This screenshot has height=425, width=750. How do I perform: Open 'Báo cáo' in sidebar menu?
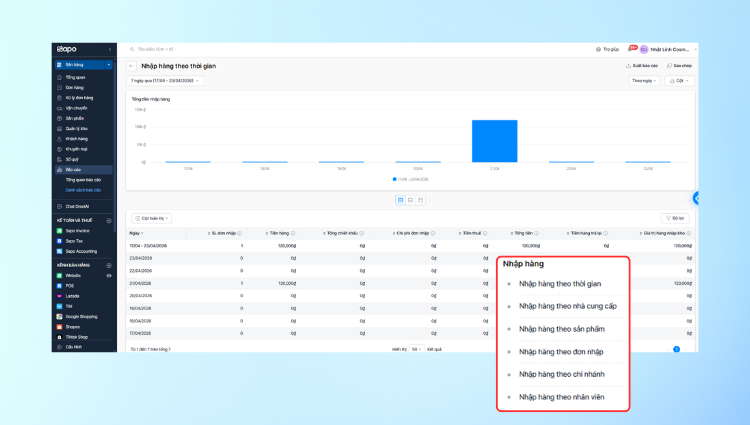click(x=73, y=170)
